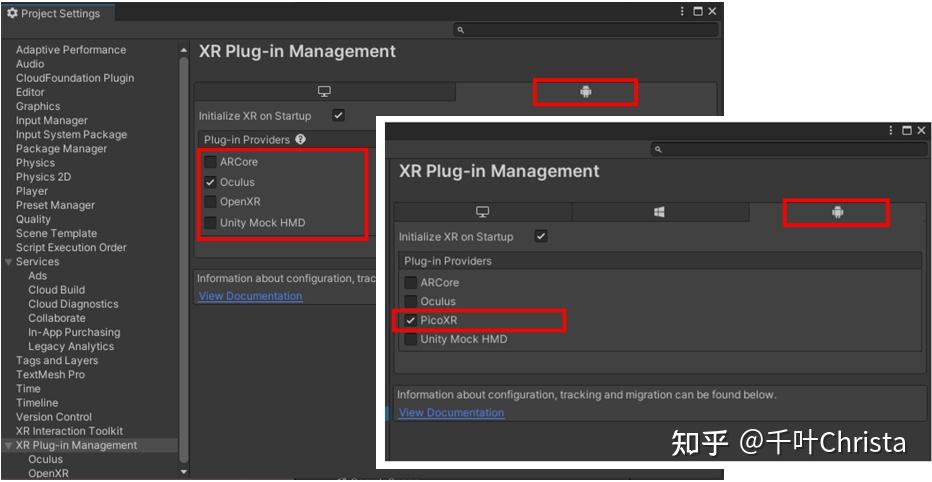Open the three-dot menu next to Project Settings tab
932x482 pixels.
coord(681,12)
